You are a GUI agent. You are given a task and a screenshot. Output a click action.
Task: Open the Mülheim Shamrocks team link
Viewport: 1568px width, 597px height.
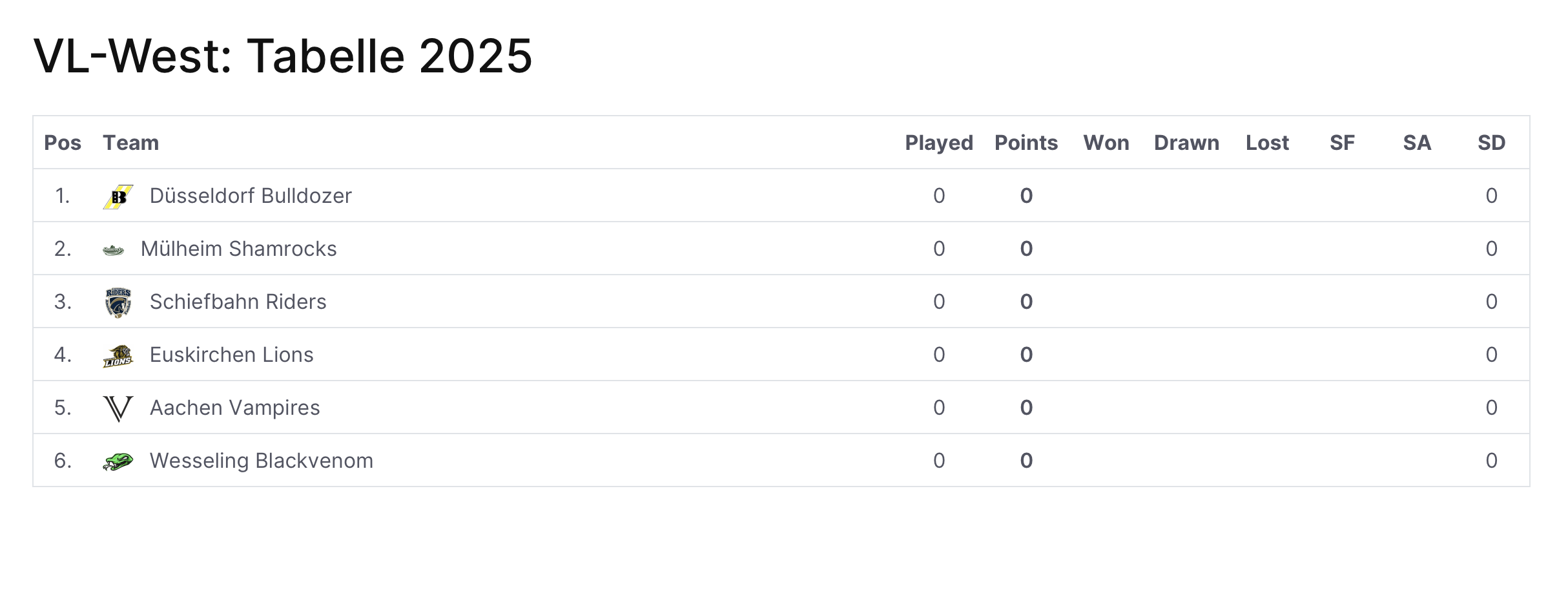click(239, 249)
